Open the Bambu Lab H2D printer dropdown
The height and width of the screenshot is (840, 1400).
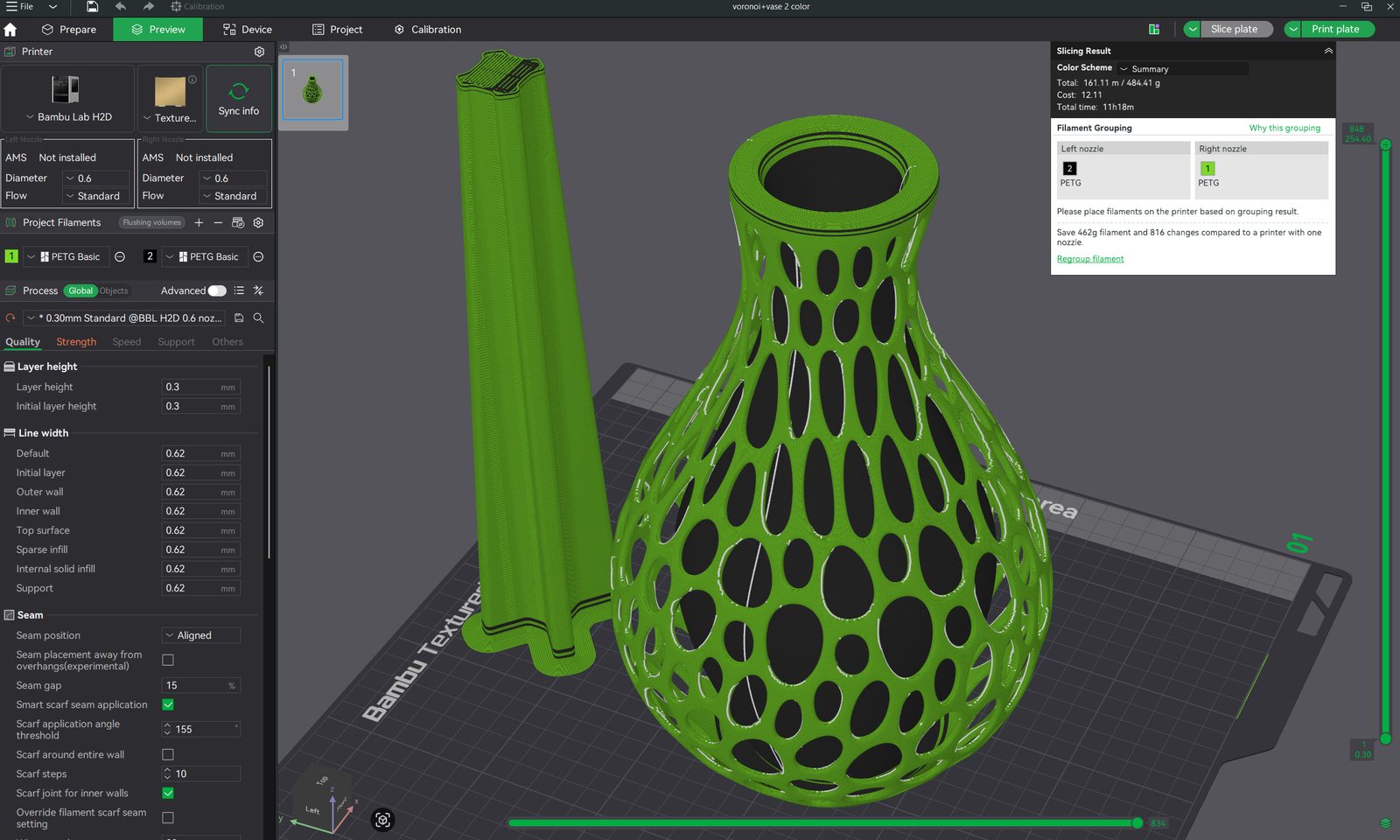coord(68,116)
